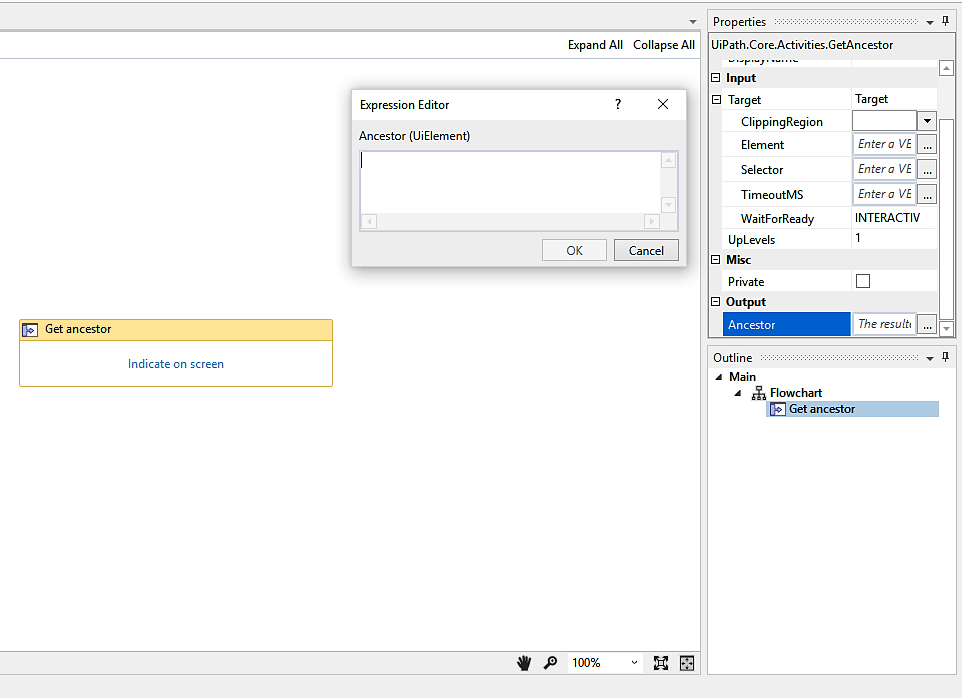Collapse the Target property group
Image resolution: width=962 pixels, height=698 pixels.
tap(716, 99)
